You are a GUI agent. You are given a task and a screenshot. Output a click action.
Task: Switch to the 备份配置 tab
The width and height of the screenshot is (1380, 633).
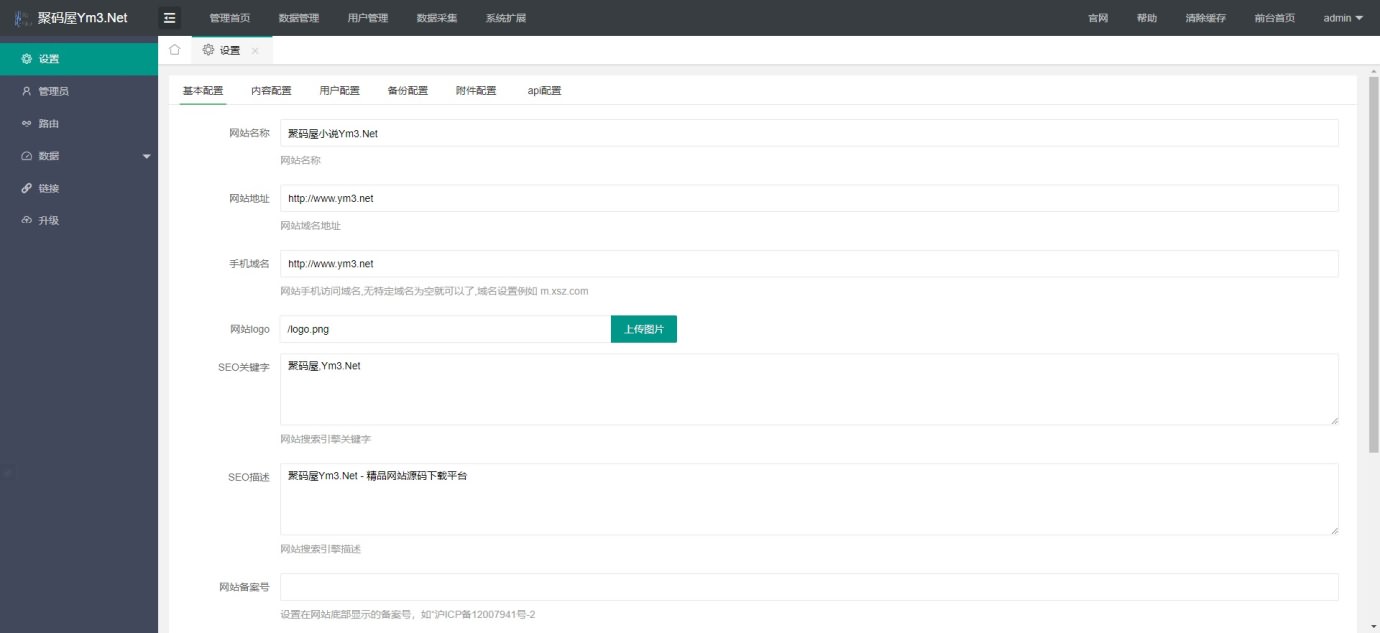tap(407, 91)
